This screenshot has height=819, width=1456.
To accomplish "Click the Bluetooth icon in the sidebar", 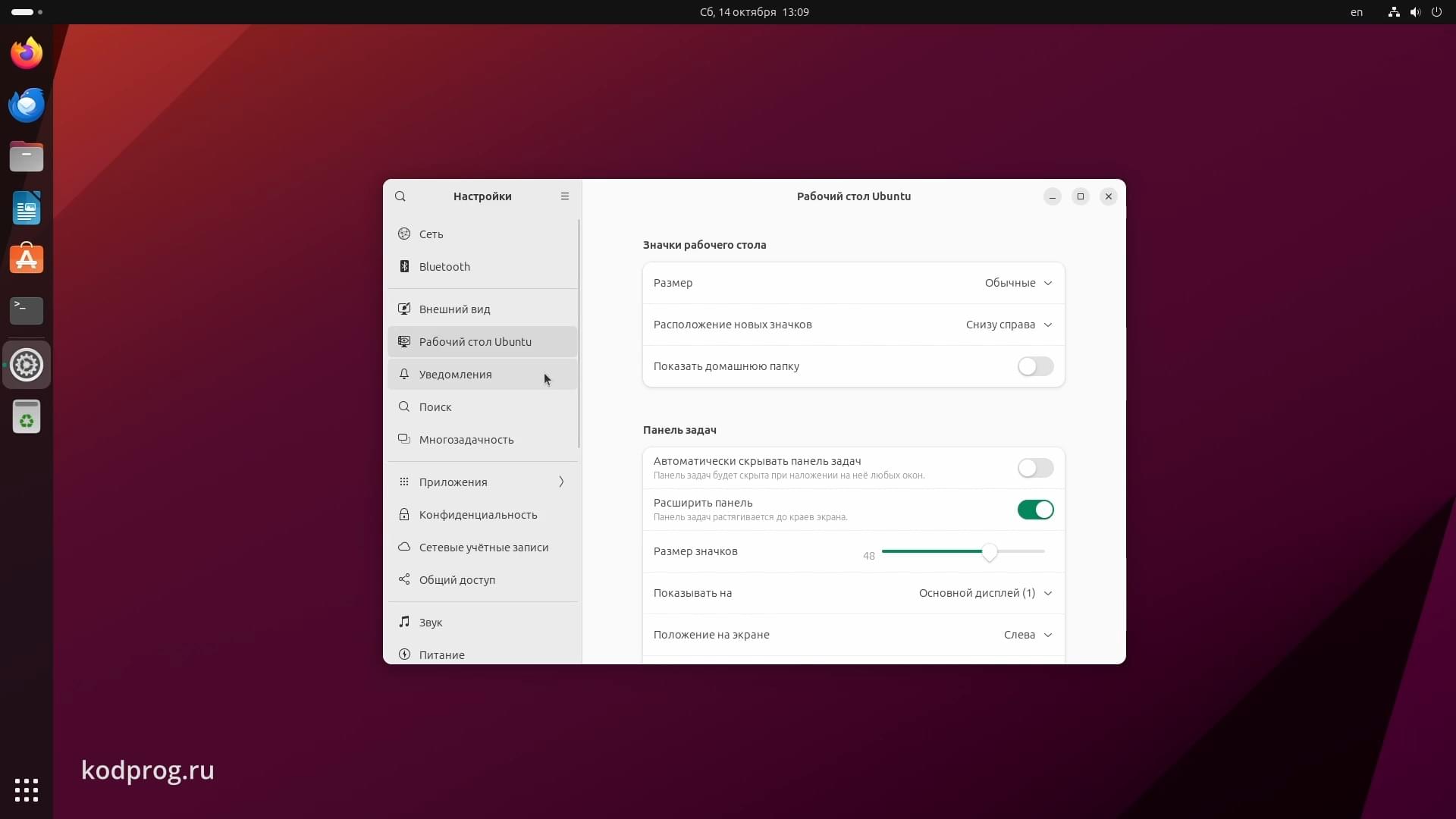I will pos(404,266).
